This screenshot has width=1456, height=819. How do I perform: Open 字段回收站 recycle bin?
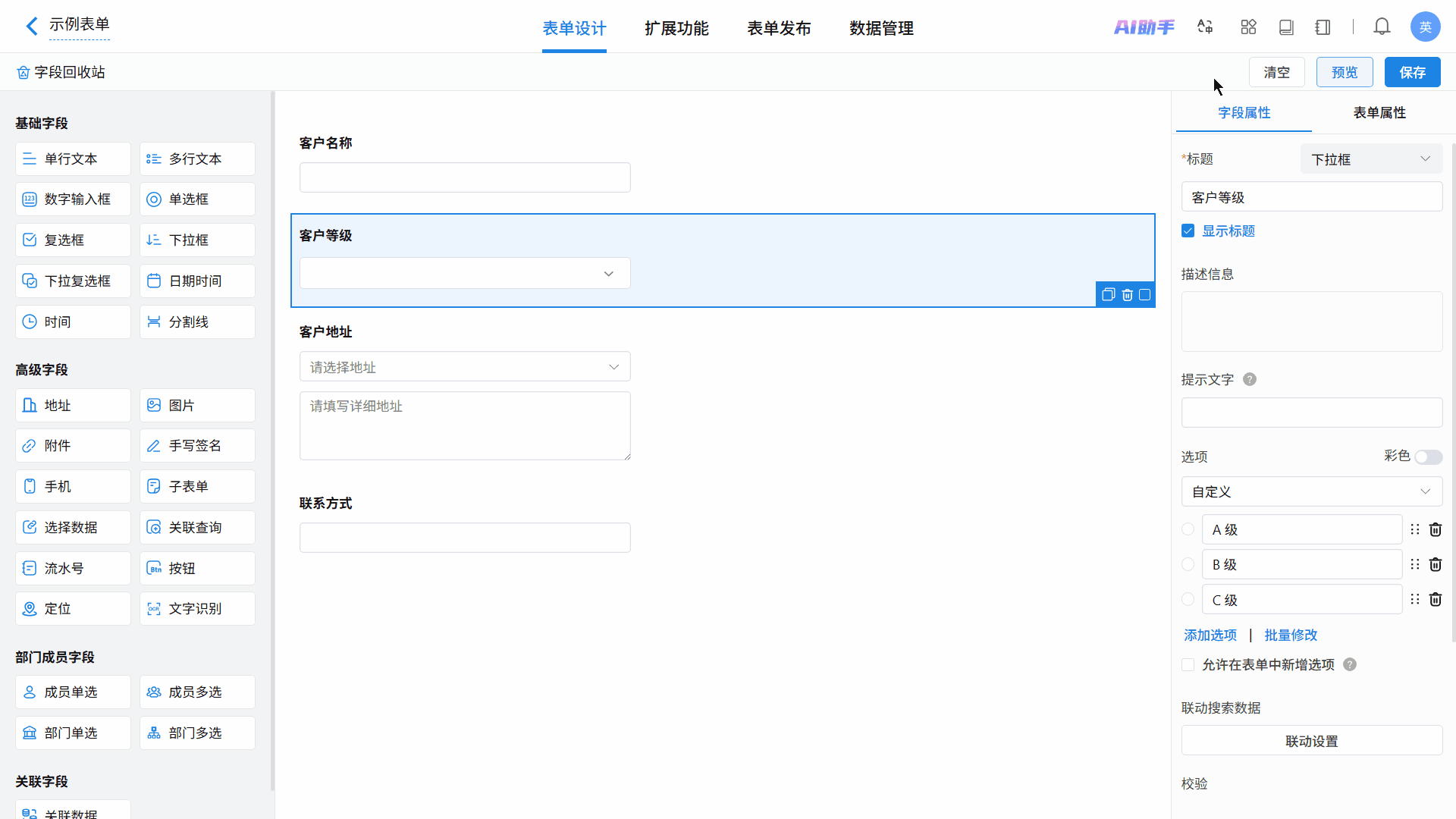tap(61, 72)
